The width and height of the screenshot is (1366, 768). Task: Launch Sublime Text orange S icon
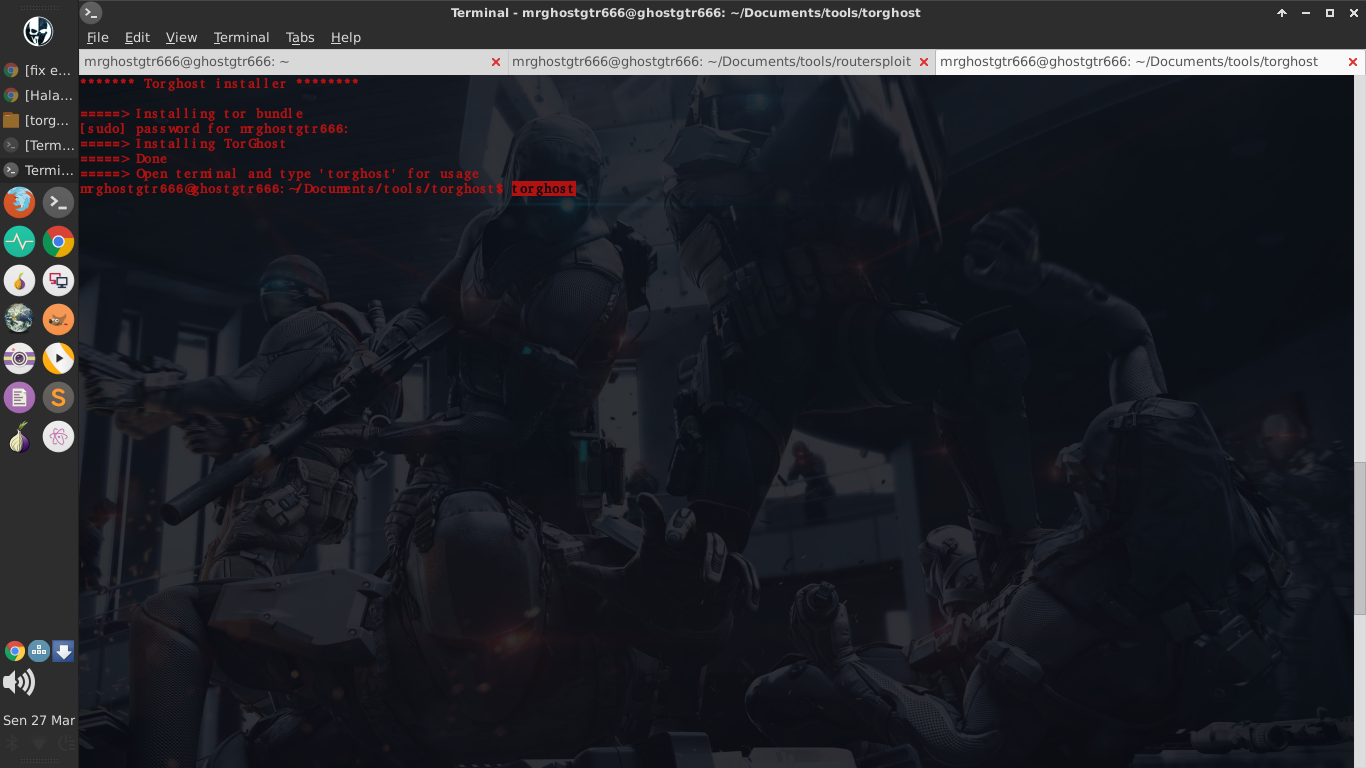58,397
